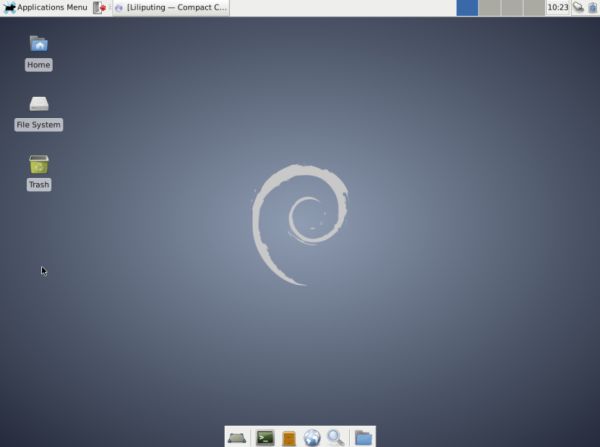Open the File System desktop icon

point(38,105)
